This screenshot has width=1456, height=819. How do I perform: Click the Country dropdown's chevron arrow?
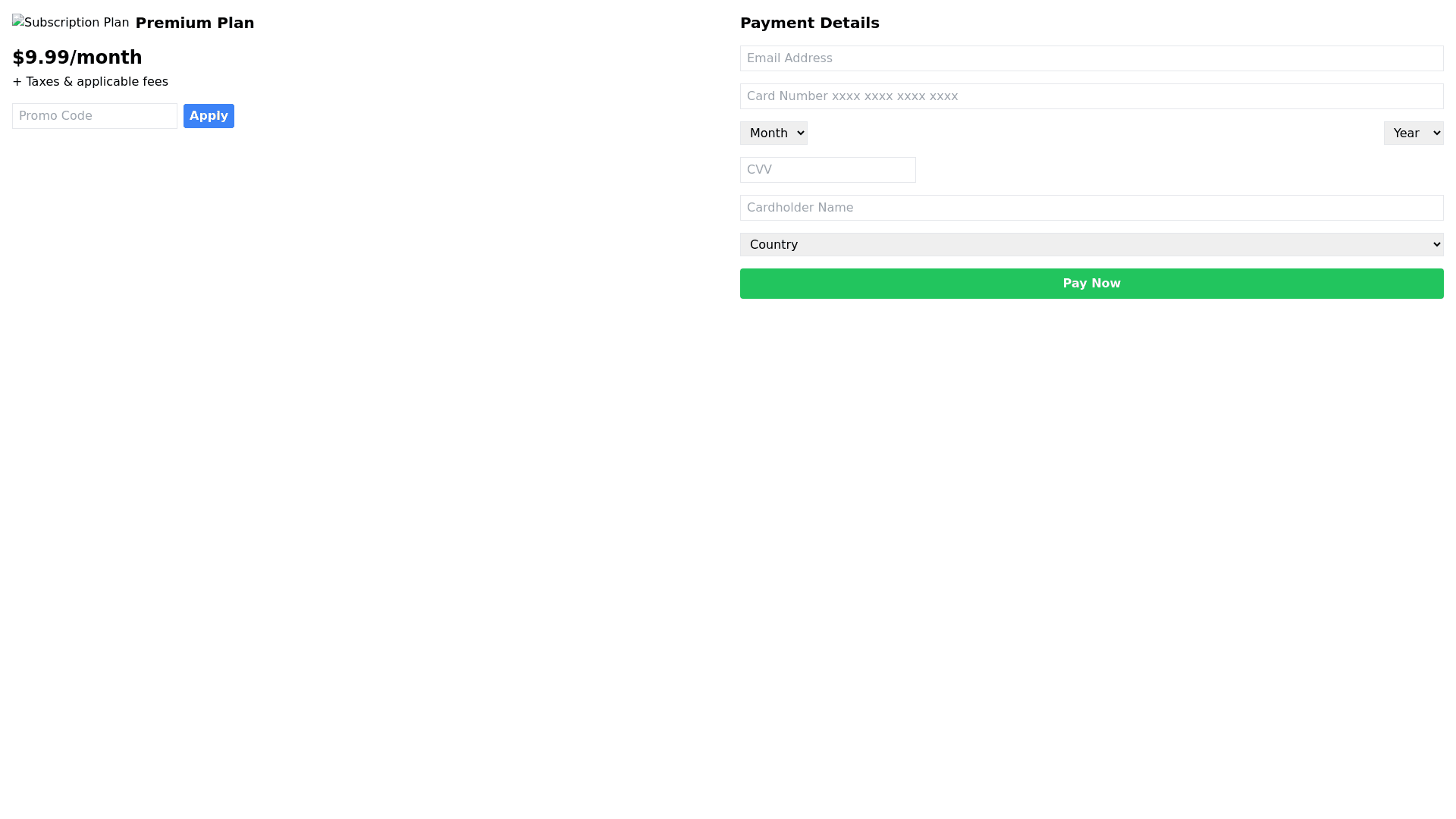1436,245
